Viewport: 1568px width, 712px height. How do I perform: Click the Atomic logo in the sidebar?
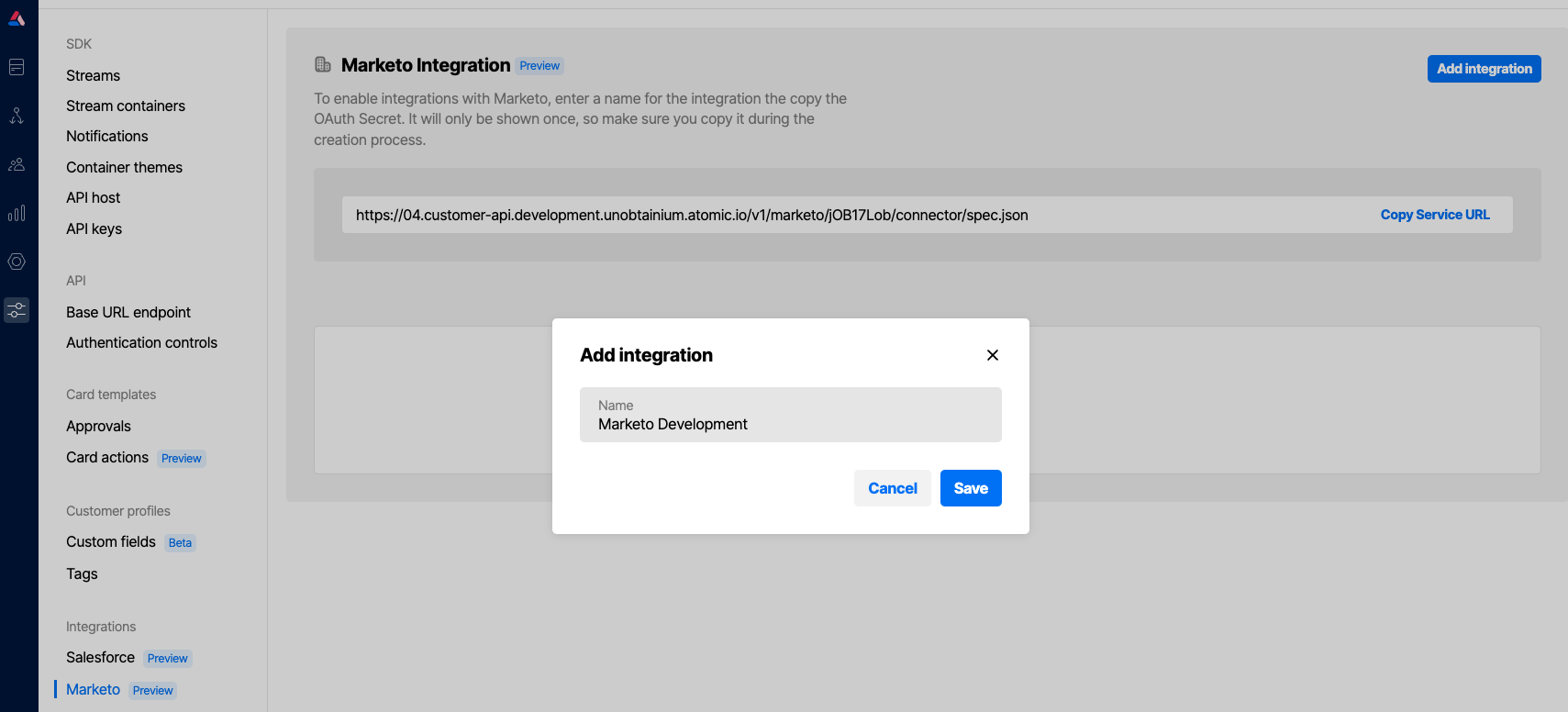click(17, 17)
